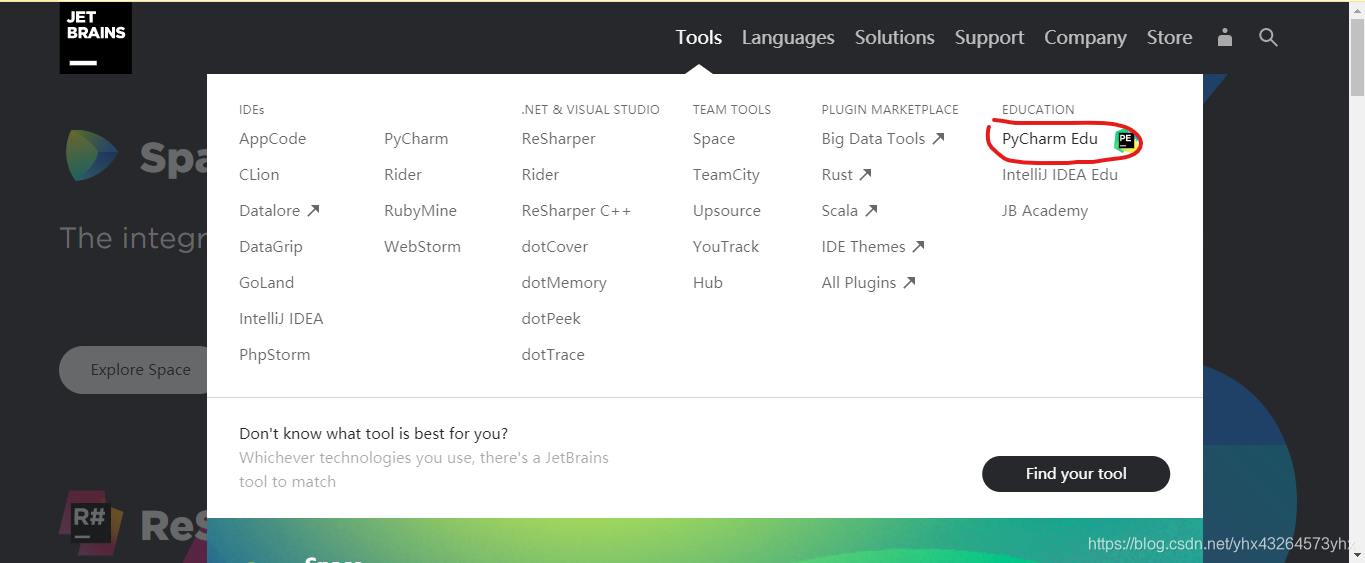This screenshot has width=1365, height=563.
Task: Open the ReSharper C++ link
Action: click(576, 211)
